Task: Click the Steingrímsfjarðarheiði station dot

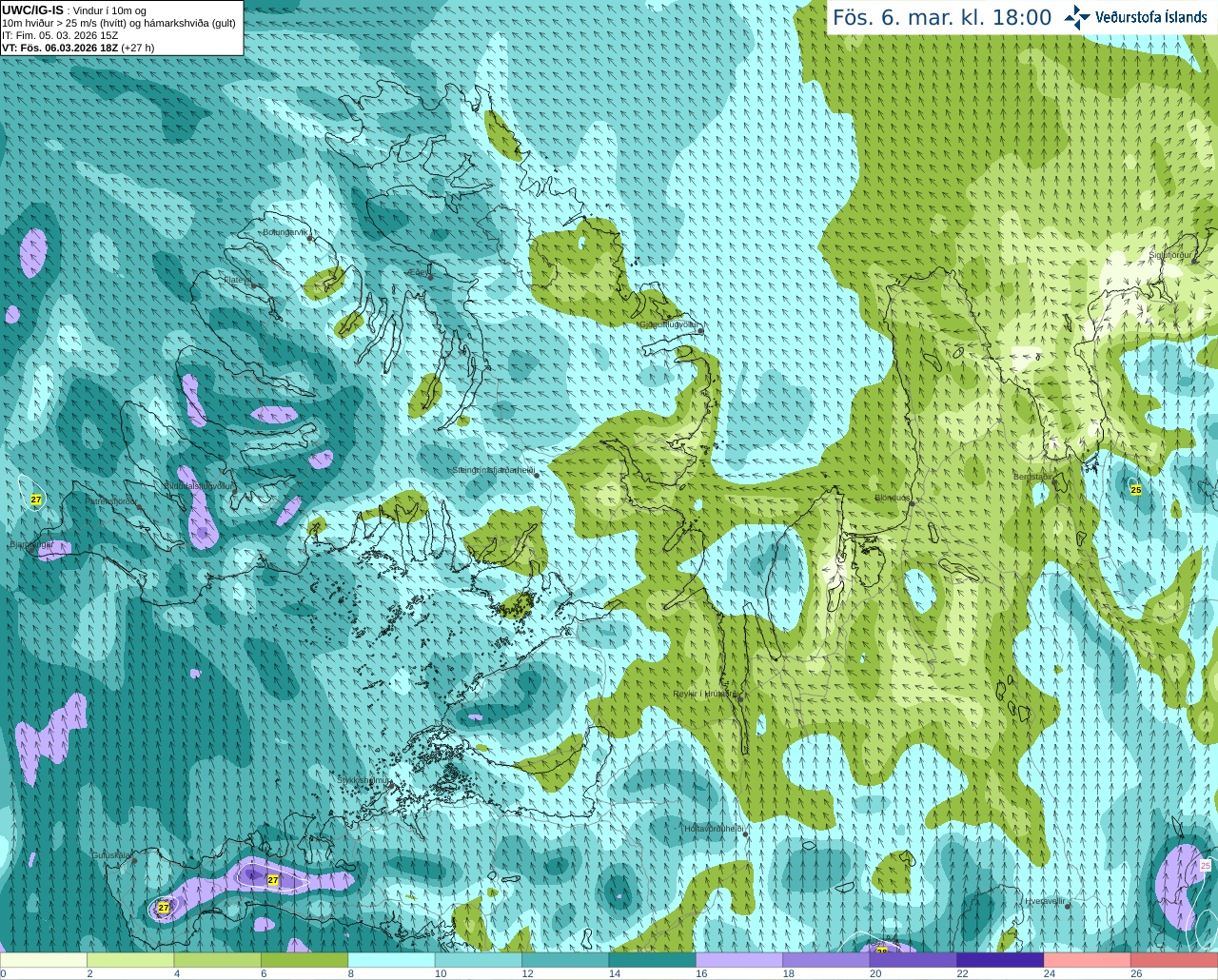Action: pos(536,475)
